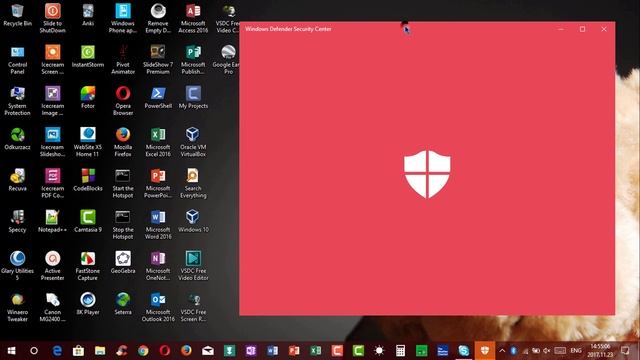640x360 pixels.
Task: Select the Search Everything icon
Action: tap(193, 183)
